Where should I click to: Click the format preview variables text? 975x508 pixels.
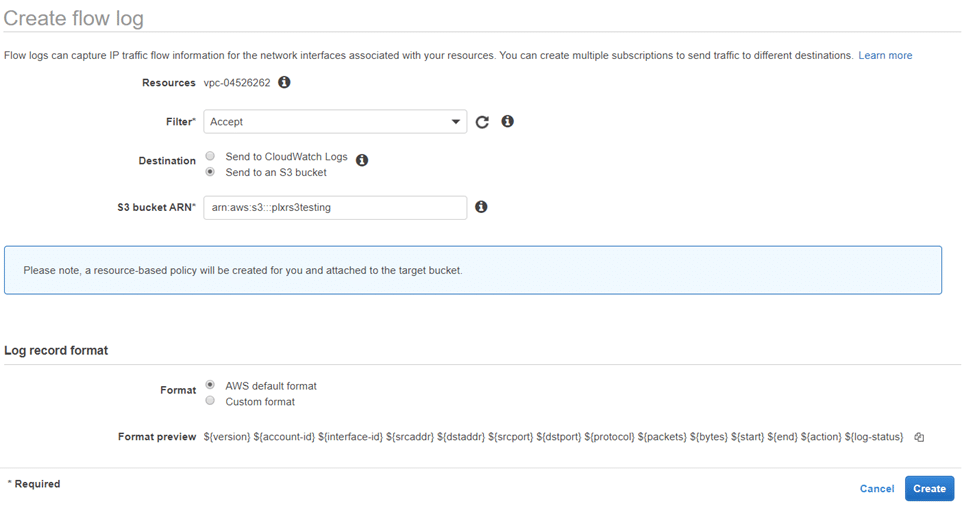click(553, 437)
